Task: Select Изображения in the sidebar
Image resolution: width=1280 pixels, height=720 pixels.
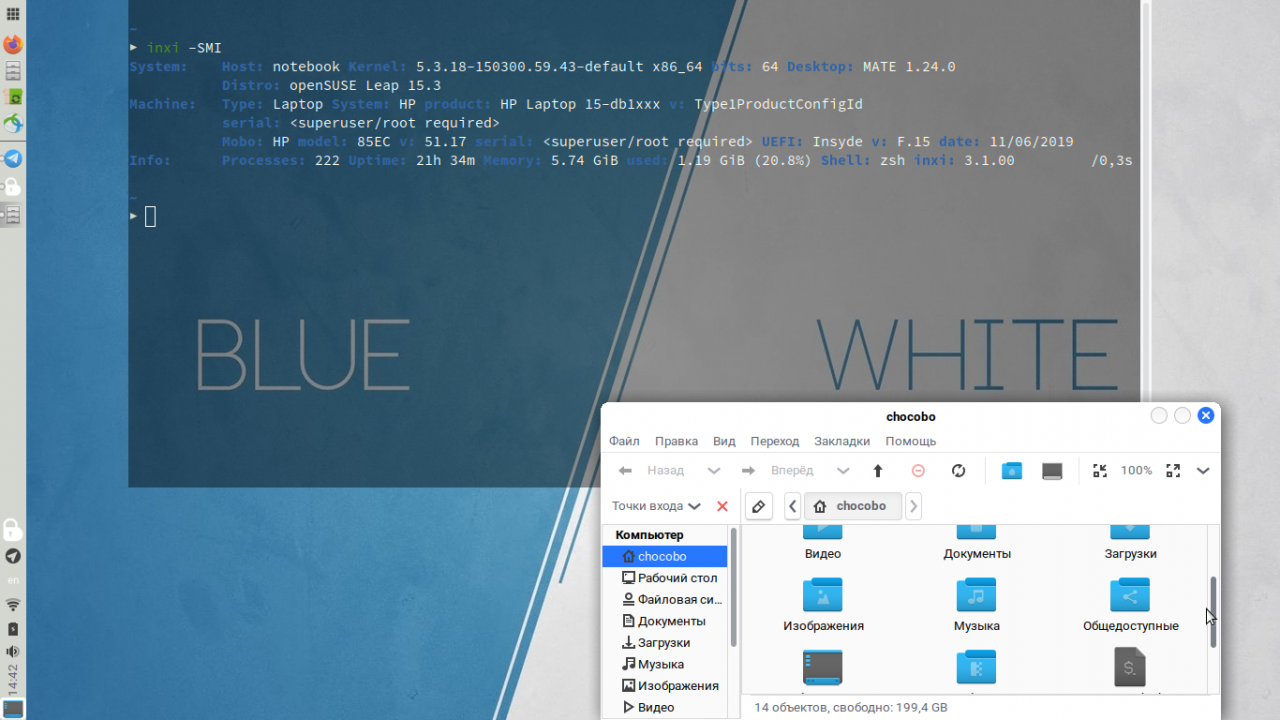Action: [665, 686]
